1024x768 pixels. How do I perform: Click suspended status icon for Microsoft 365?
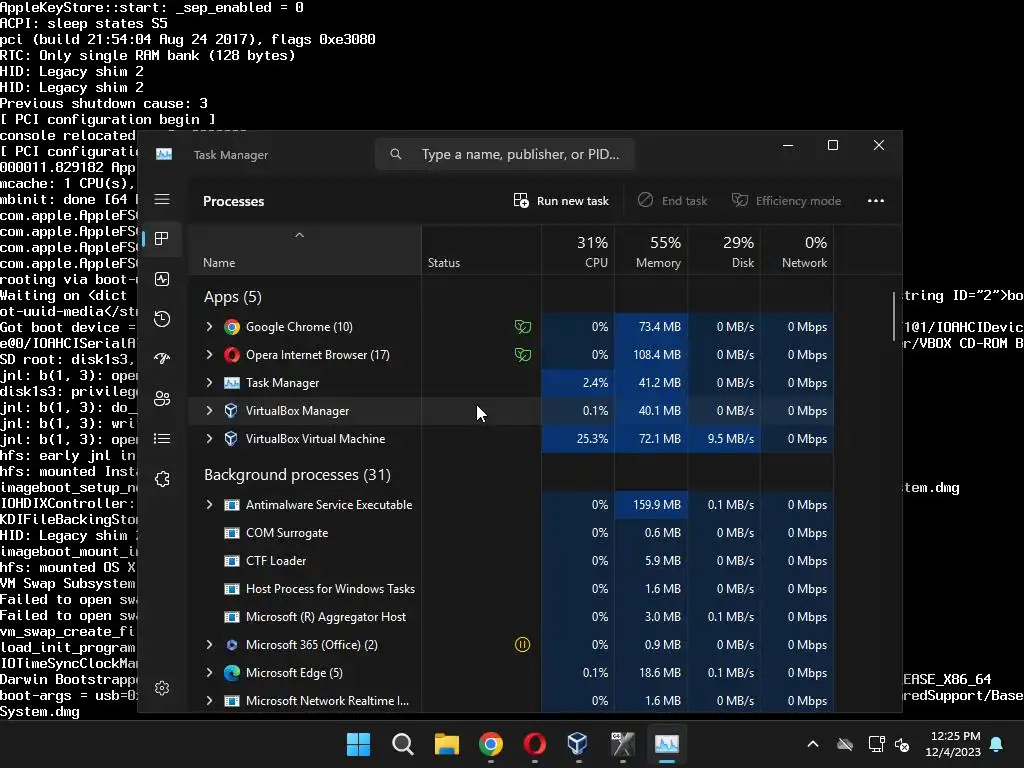pos(522,645)
